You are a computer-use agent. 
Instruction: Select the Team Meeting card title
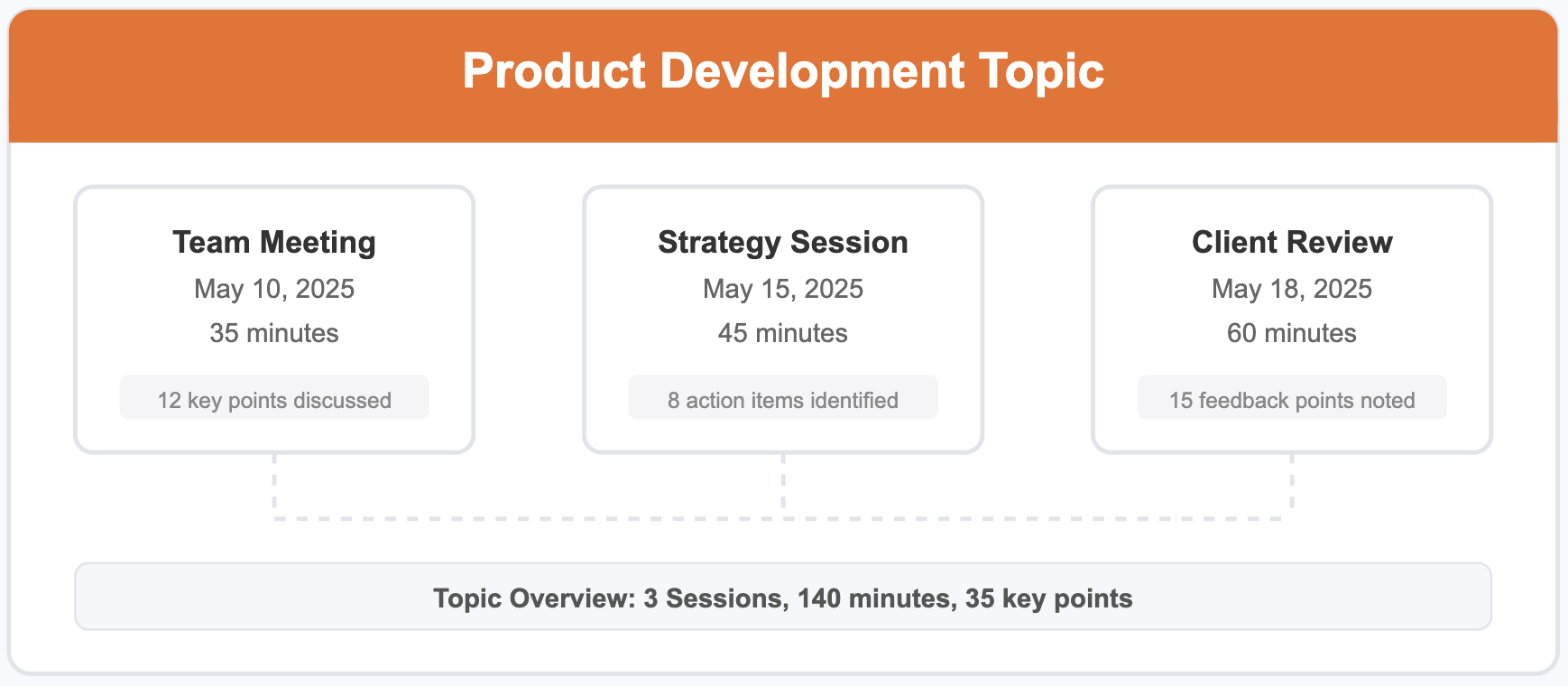(274, 242)
